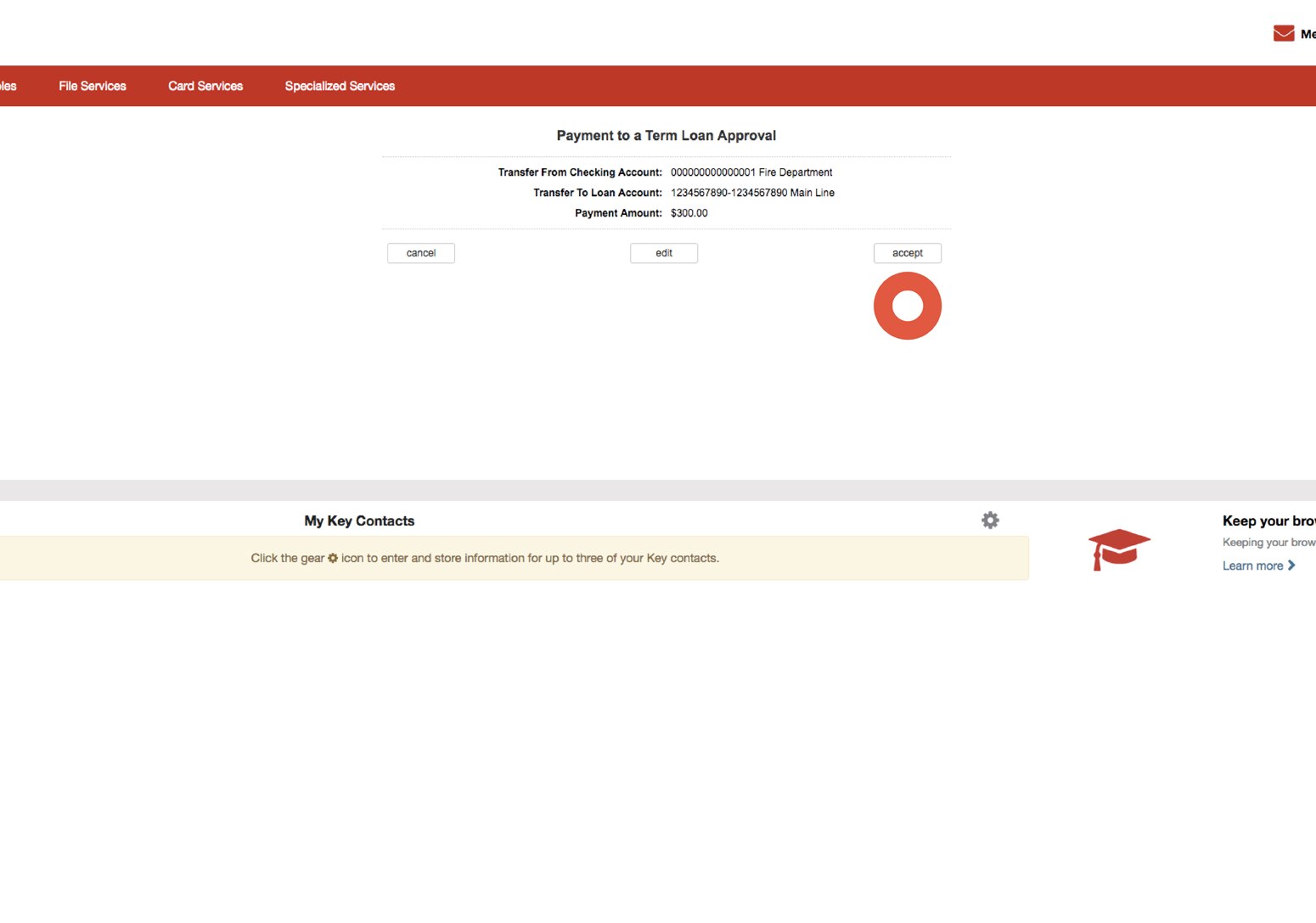Click the gear icon on My Key Contacts
This screenshot has height=923, width=1316.
point(990,520)
